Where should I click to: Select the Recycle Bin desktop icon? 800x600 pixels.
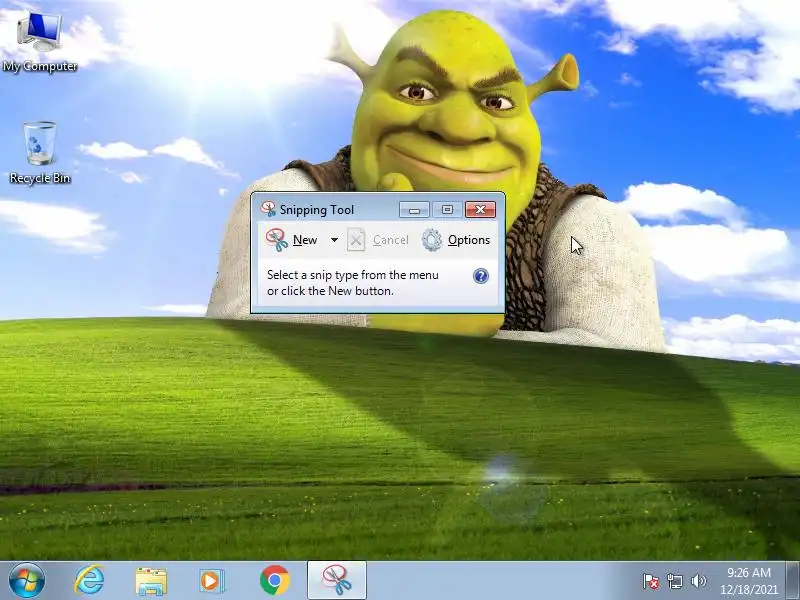click(40, 153)
